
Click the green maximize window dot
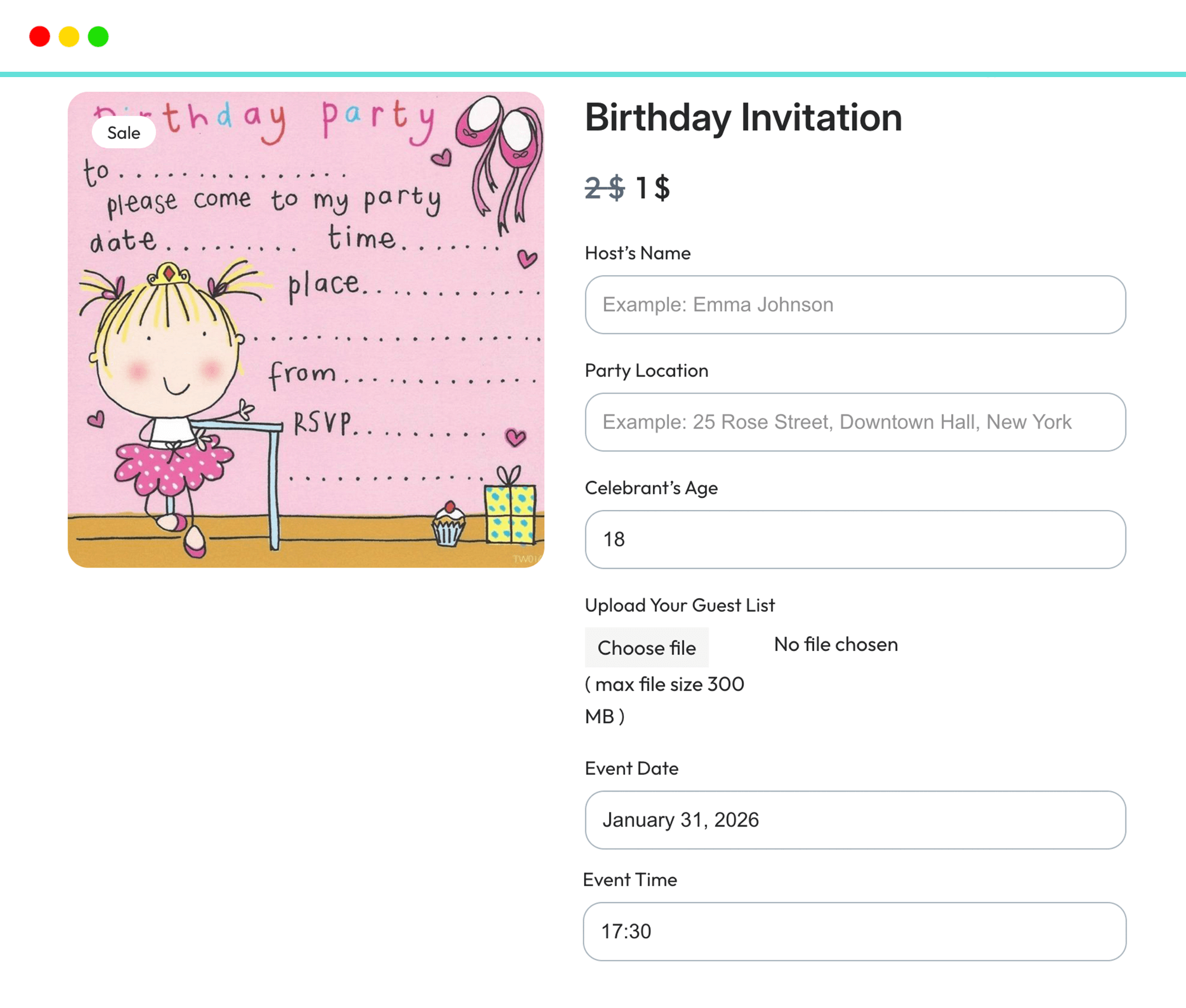pos(98,37)
